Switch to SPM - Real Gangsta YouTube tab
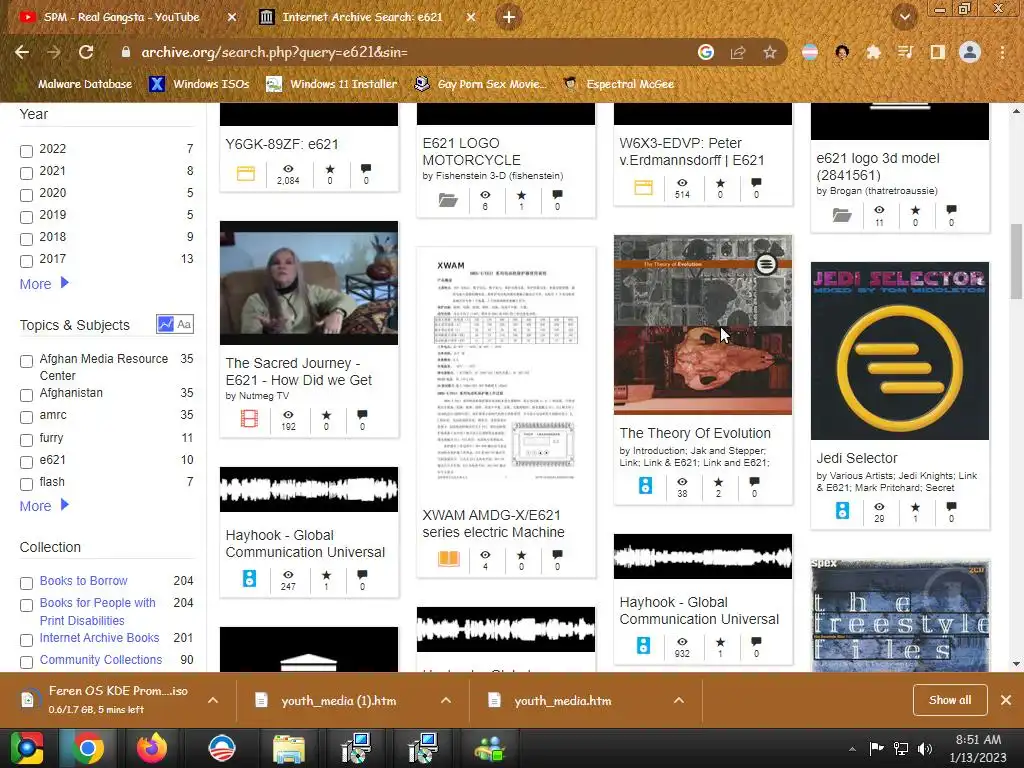1024x768 pixels. click(121, 17)
